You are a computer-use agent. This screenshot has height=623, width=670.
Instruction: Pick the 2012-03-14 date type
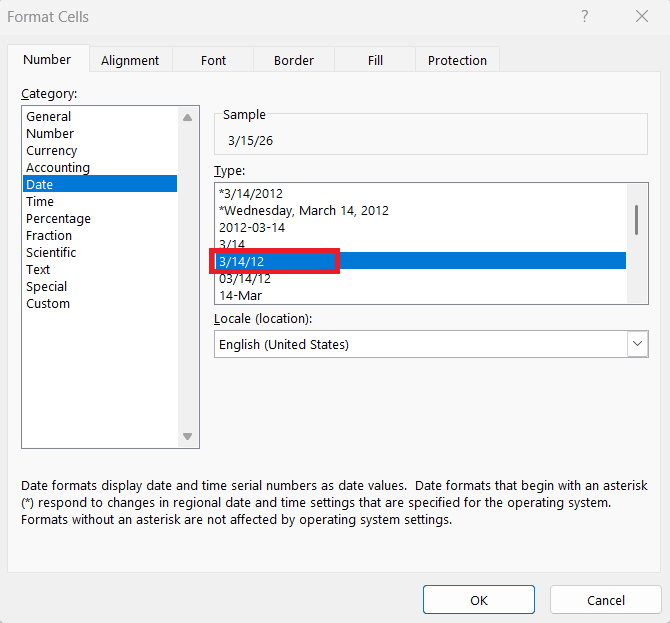[251, 227]
